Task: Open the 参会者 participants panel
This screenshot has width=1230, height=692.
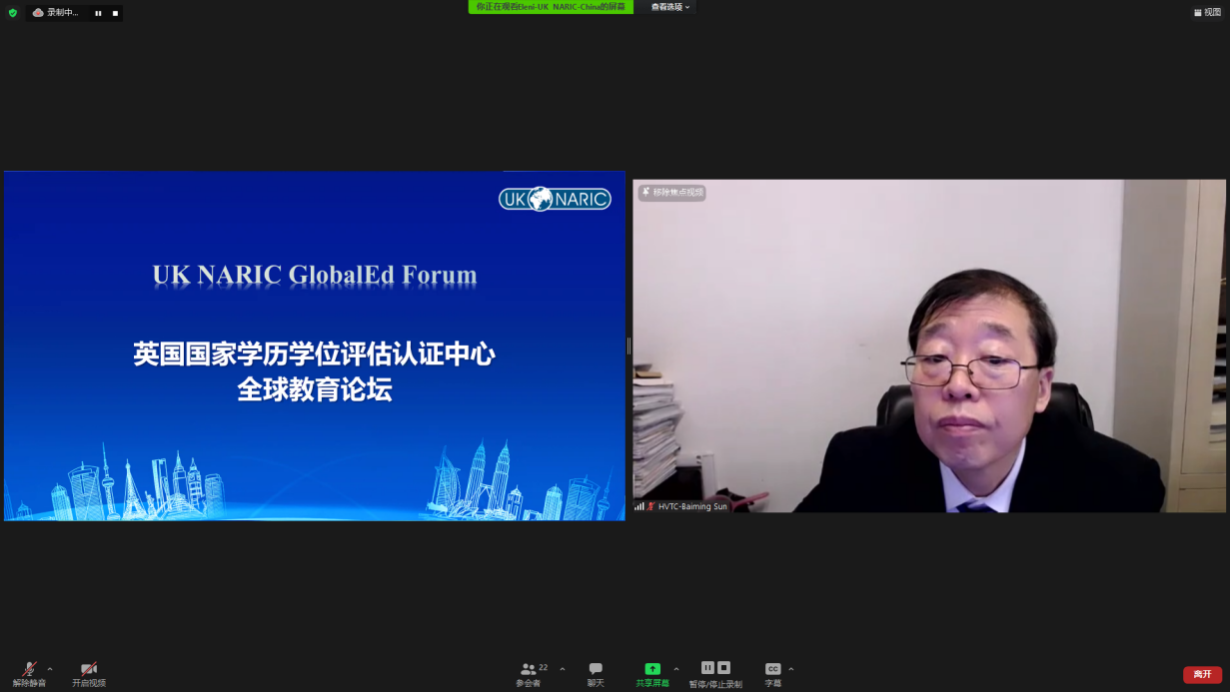Action: [x=529, y=675]
